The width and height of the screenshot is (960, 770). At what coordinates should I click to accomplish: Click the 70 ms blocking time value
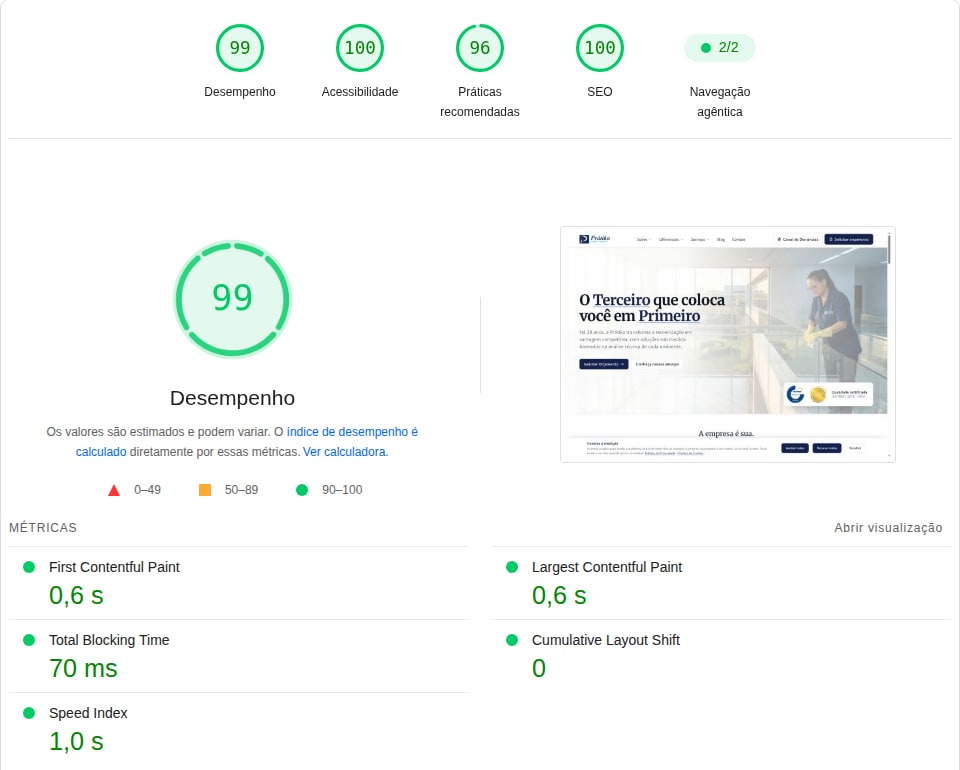[83, 668]
